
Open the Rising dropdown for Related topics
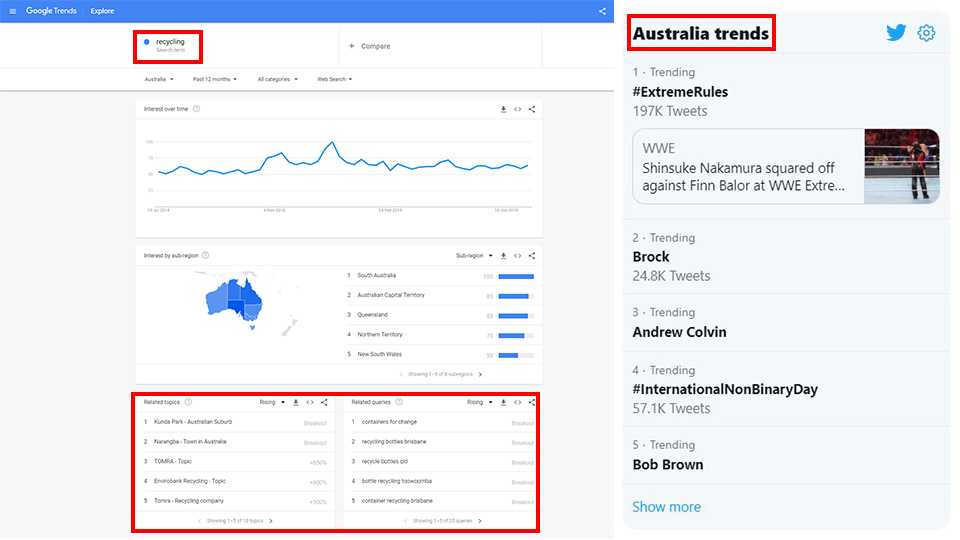click(x=272, y=402)
